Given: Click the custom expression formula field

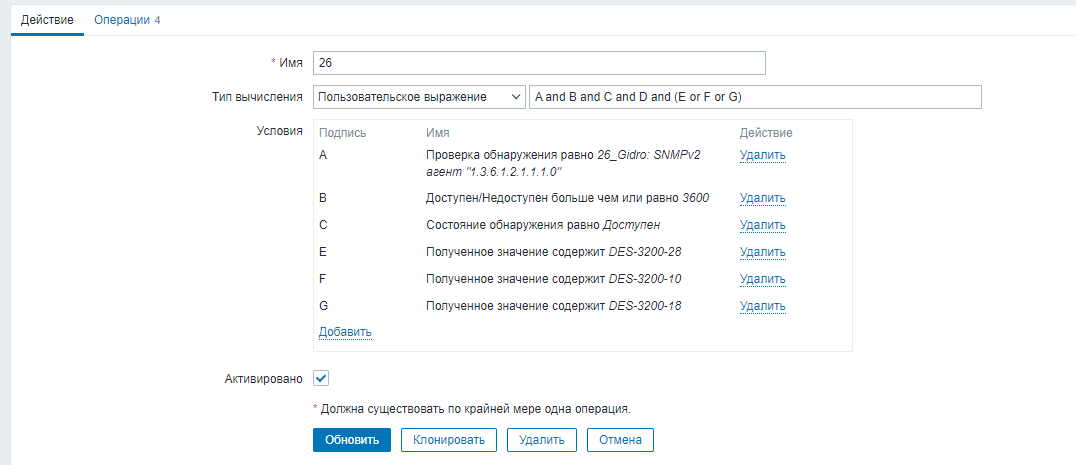Looking at the screenshot, I should pyautogui.click(x=755, y=97).
